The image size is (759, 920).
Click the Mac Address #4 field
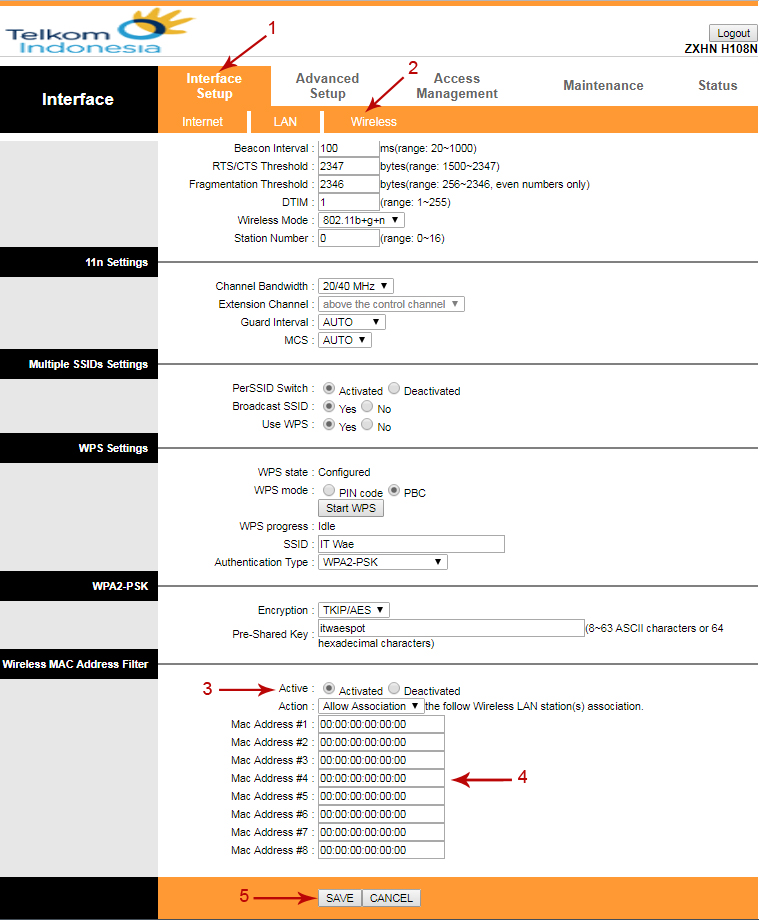381,778
